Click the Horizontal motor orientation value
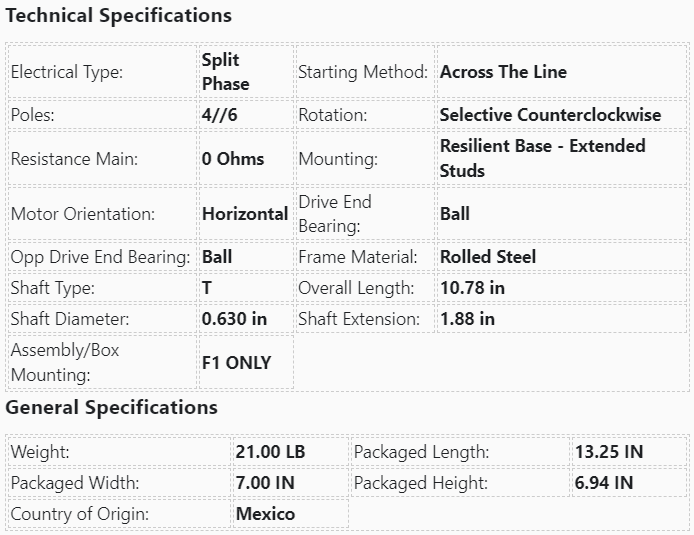Viewport: 694px width, 535px height. coord(245,214)
